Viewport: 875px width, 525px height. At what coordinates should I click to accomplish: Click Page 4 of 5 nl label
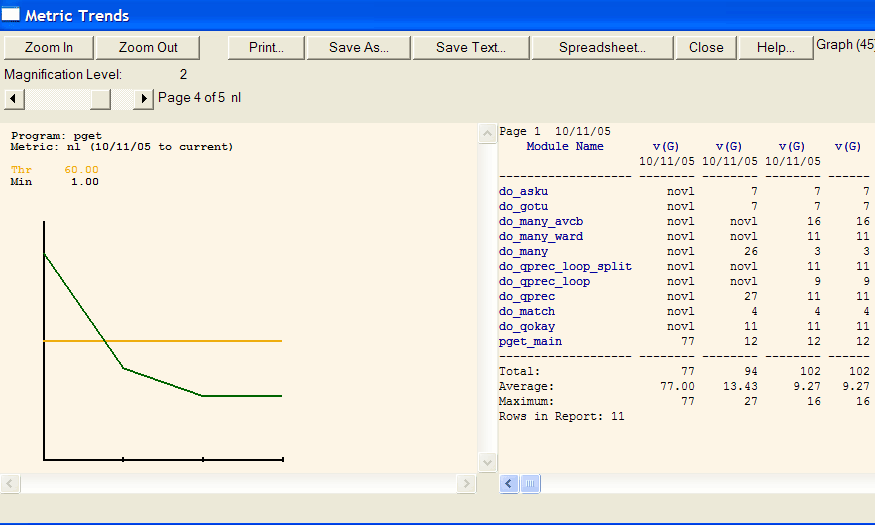199,98
